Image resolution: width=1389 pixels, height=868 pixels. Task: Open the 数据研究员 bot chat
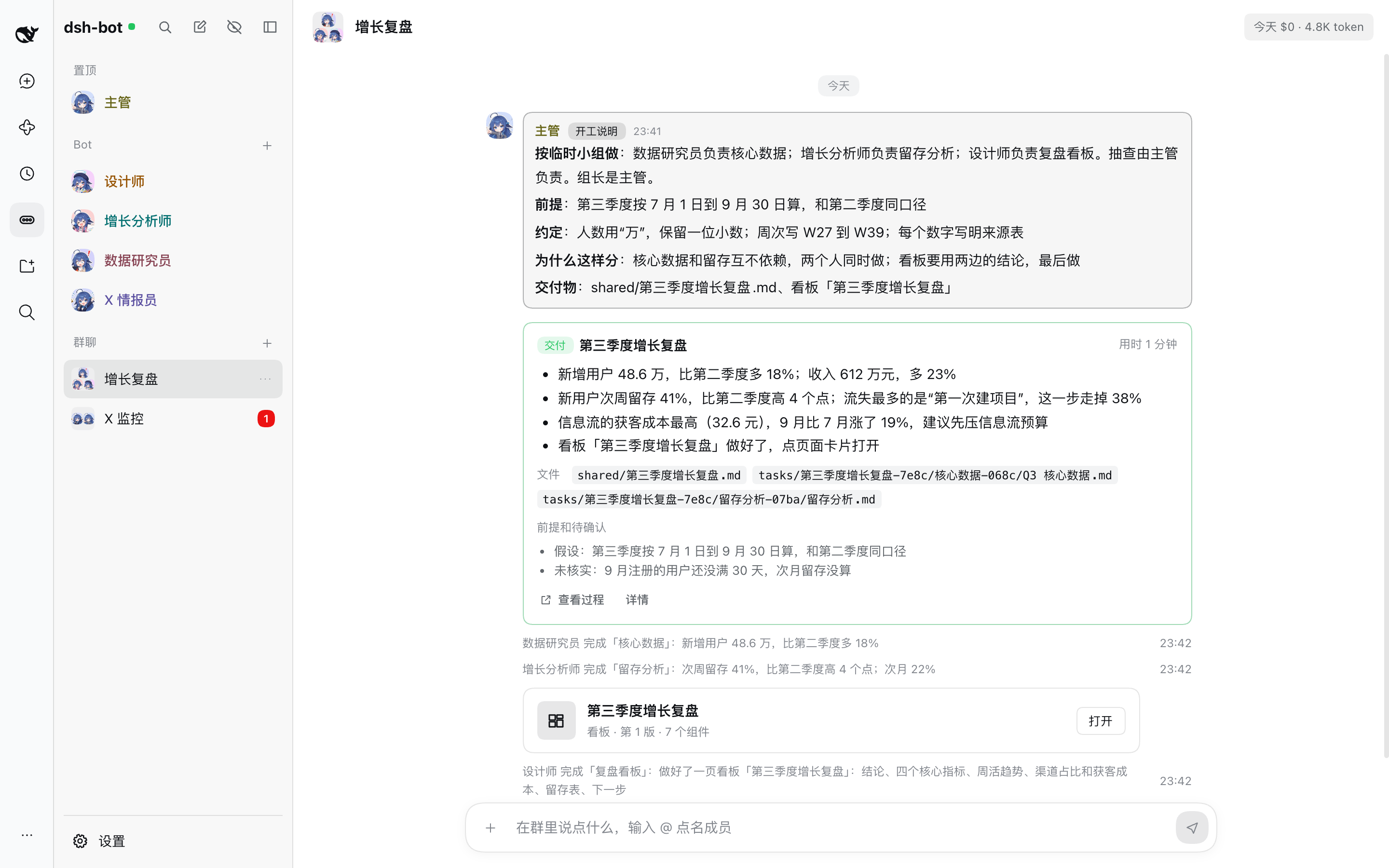[x=173, y=260]
